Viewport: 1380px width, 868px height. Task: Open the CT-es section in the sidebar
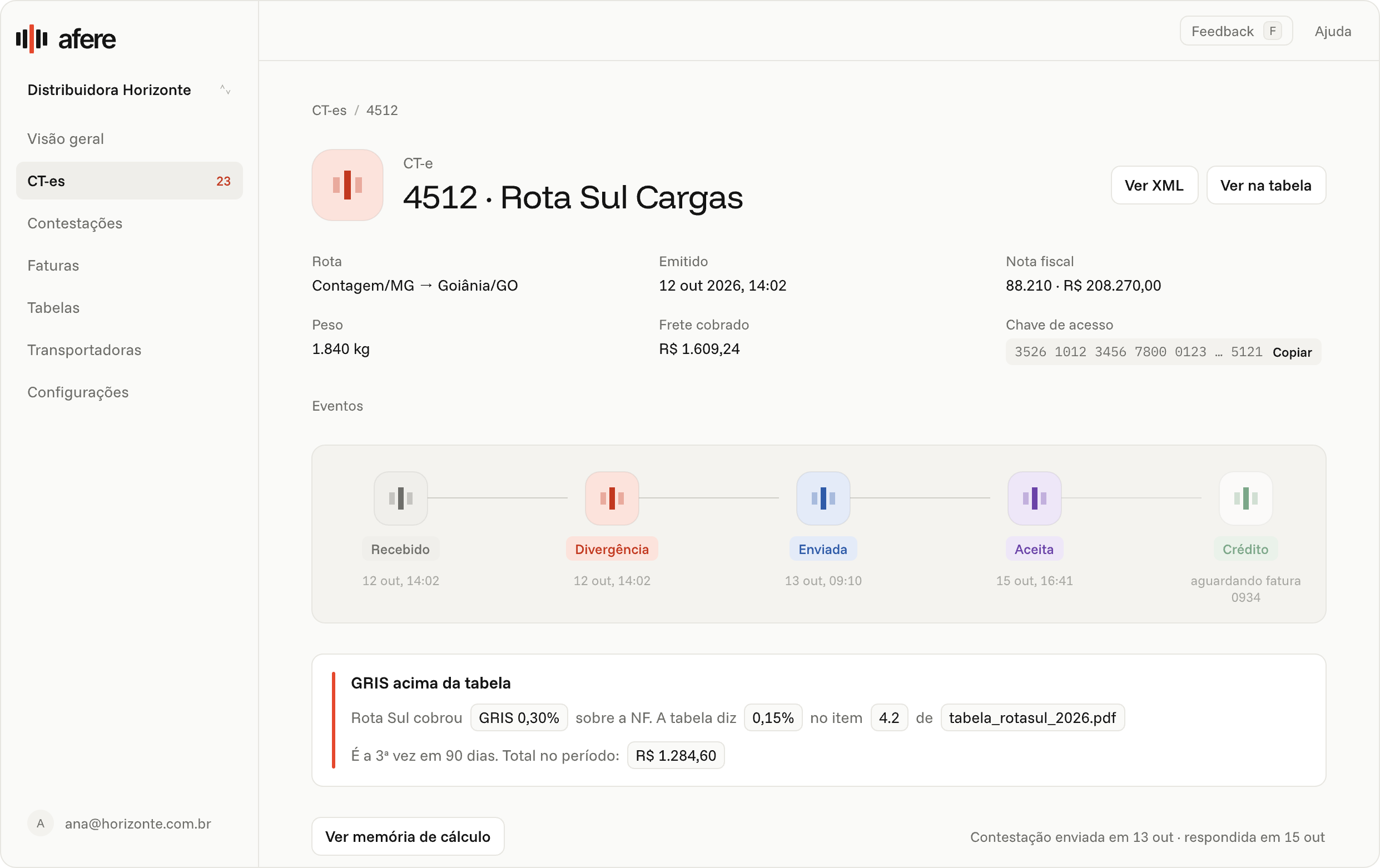(130, 181)
